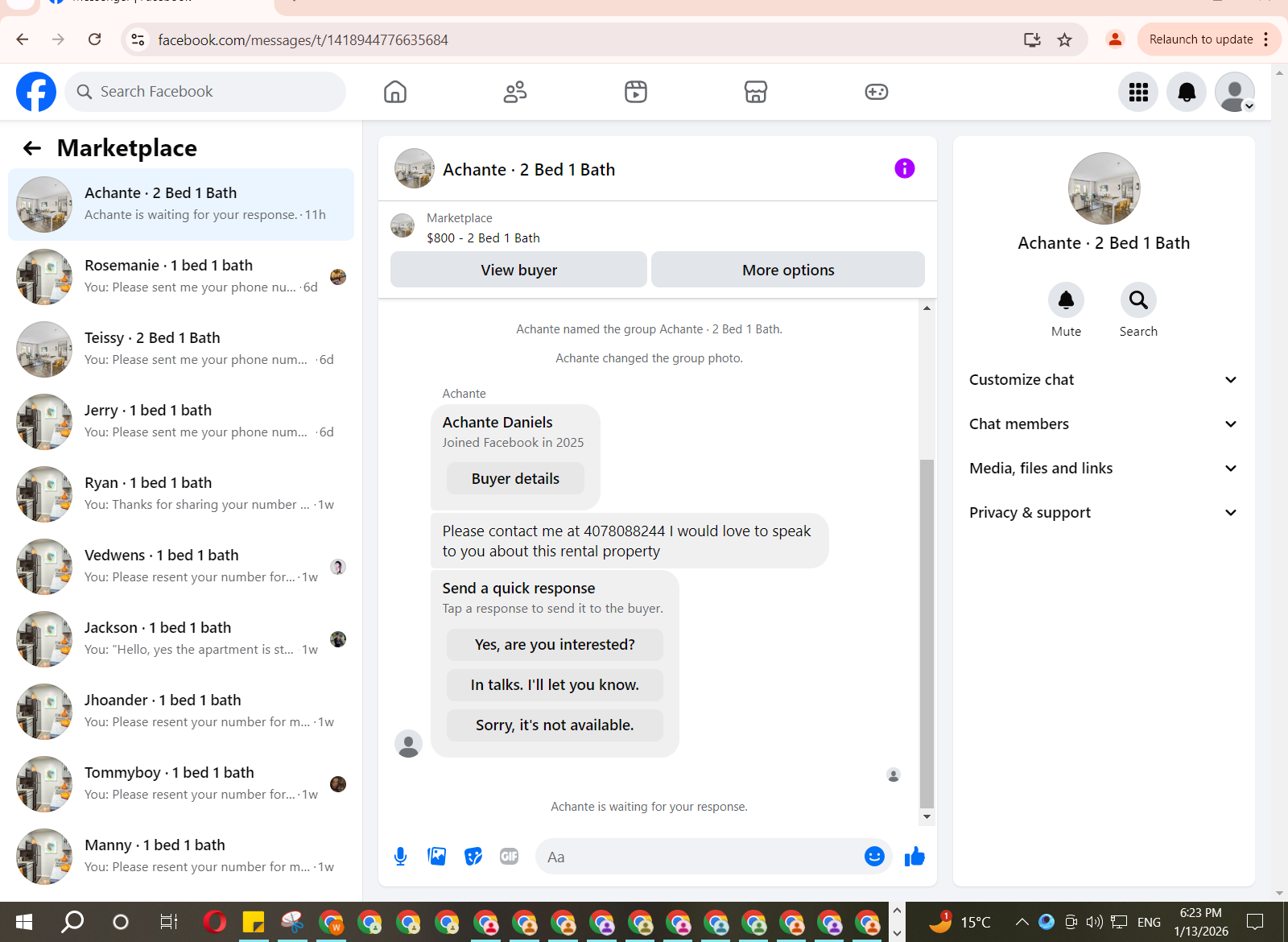The height and width of the screenshot is (942, 1288).
Task: Open the Marketplace storefront icon
Action: [756, 92]
